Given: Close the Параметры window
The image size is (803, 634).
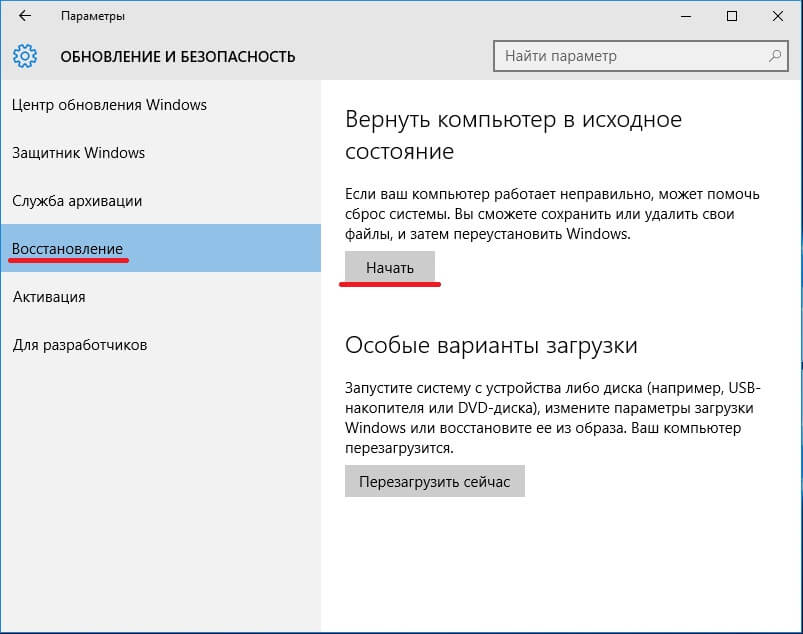Looking at the screenshot, I should [x=776, y=17].
